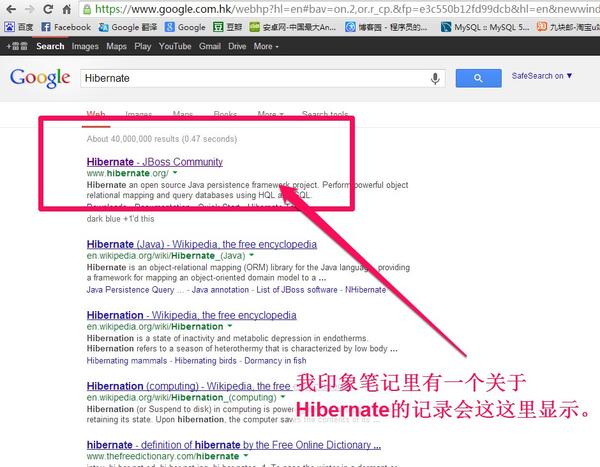Open dropdown arrow beside Hibernation_(computing) URL
Image resolution: width=600 pixels, height=467 pixels.
tap(283, 397)
